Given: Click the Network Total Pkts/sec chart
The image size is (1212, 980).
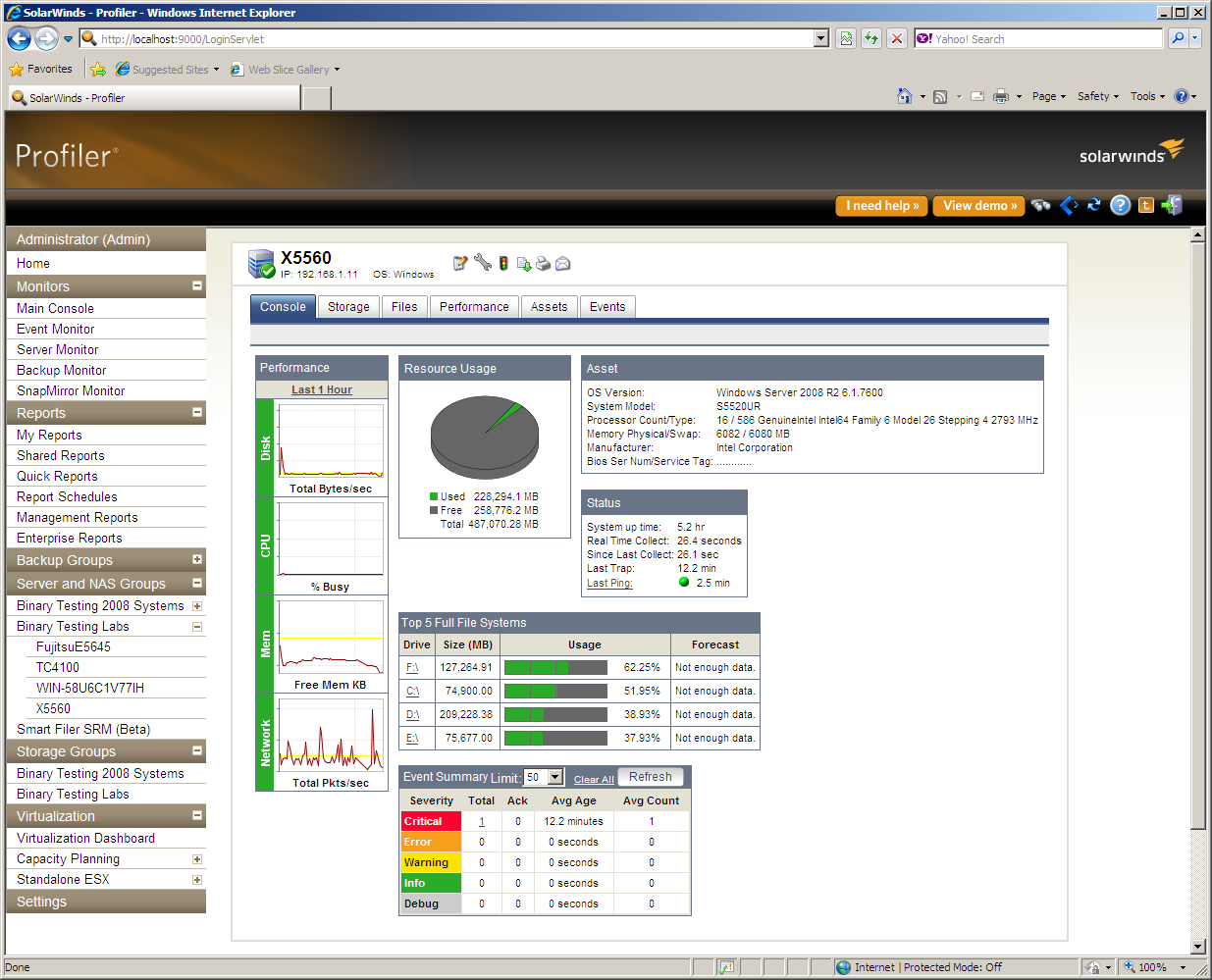Looking at the screenshot, I should [331, 735].
